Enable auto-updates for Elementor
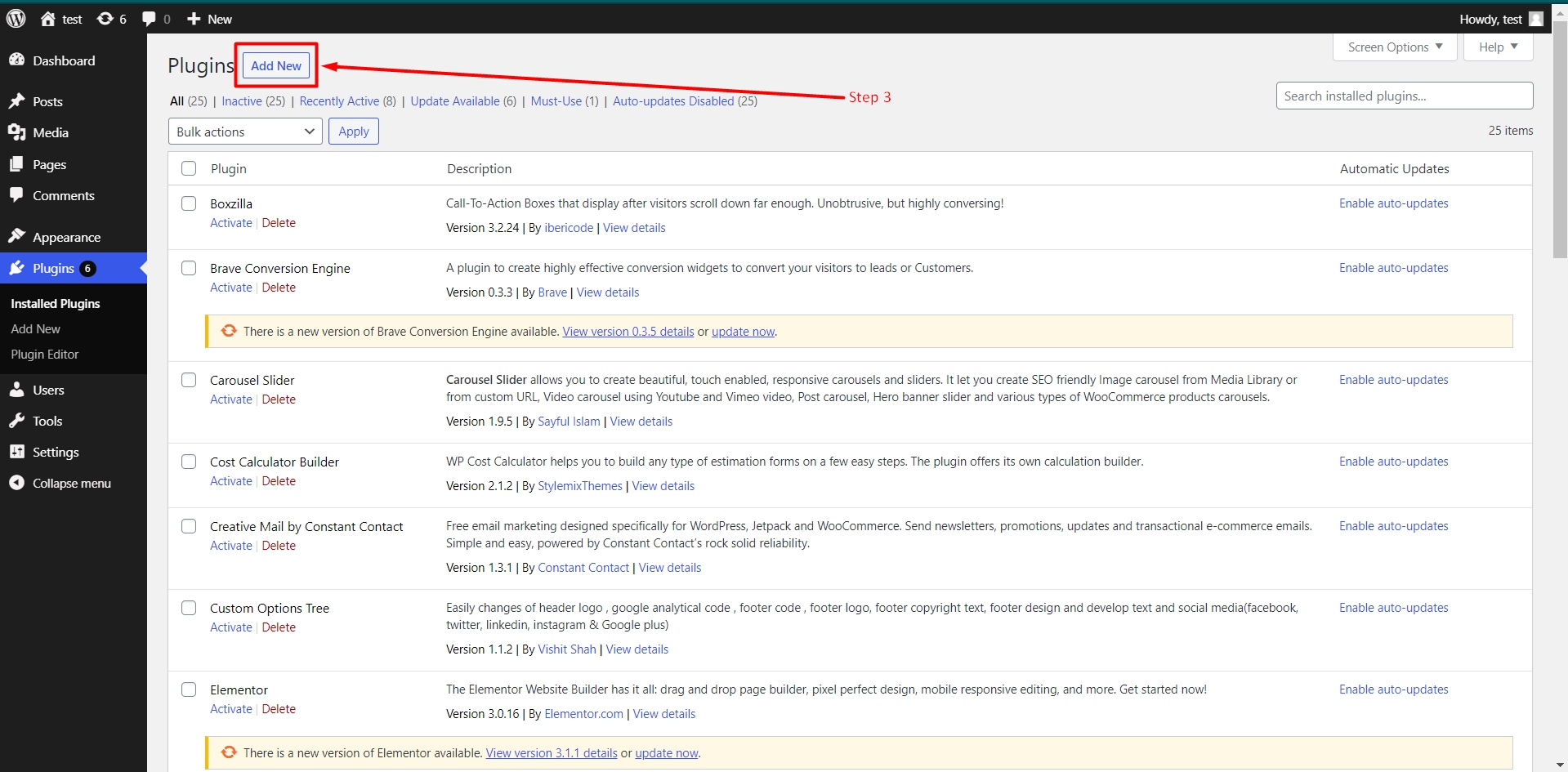The image size is (1568, 772). [1393, 689]
